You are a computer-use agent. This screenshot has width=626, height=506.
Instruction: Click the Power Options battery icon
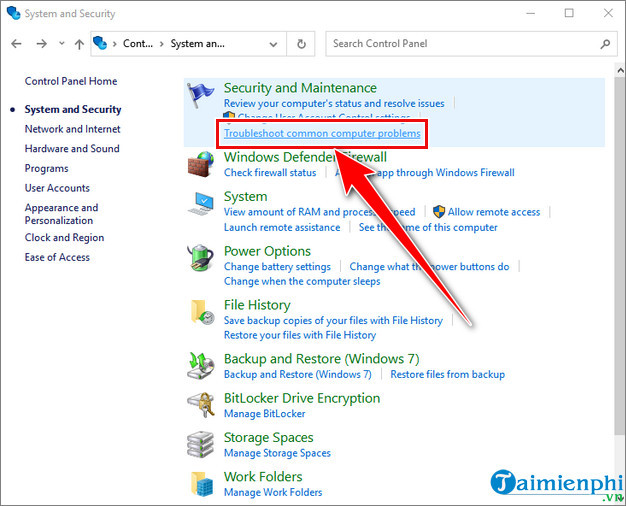pyautogui.click(x=202, y=258)
